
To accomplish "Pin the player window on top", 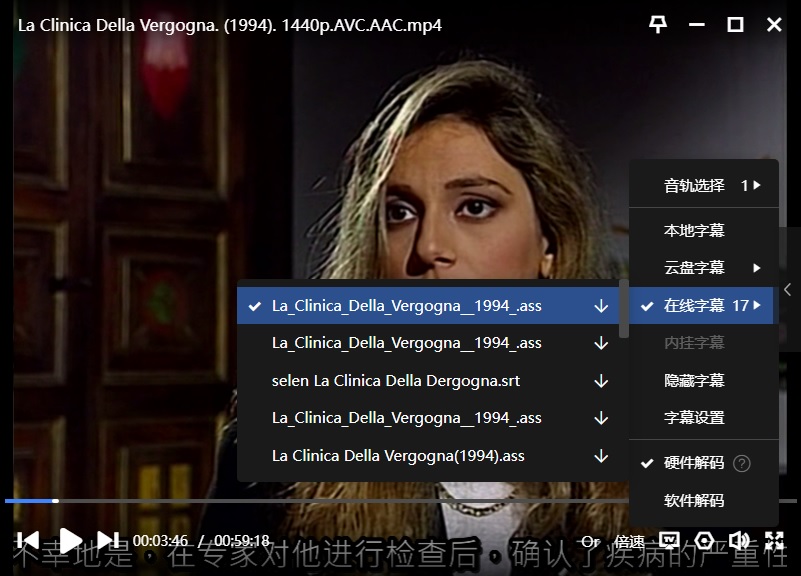I will point(658,25).
